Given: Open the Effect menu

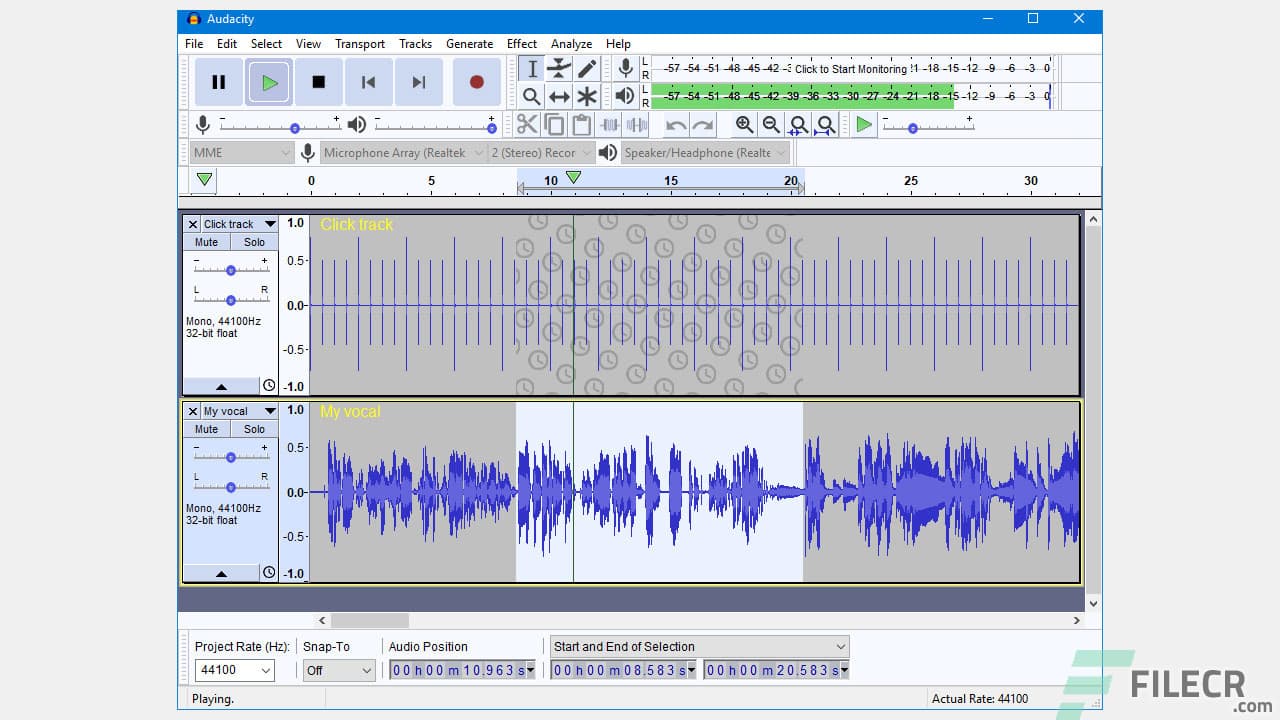Looking at the screenshot, I should click(521, 43).
